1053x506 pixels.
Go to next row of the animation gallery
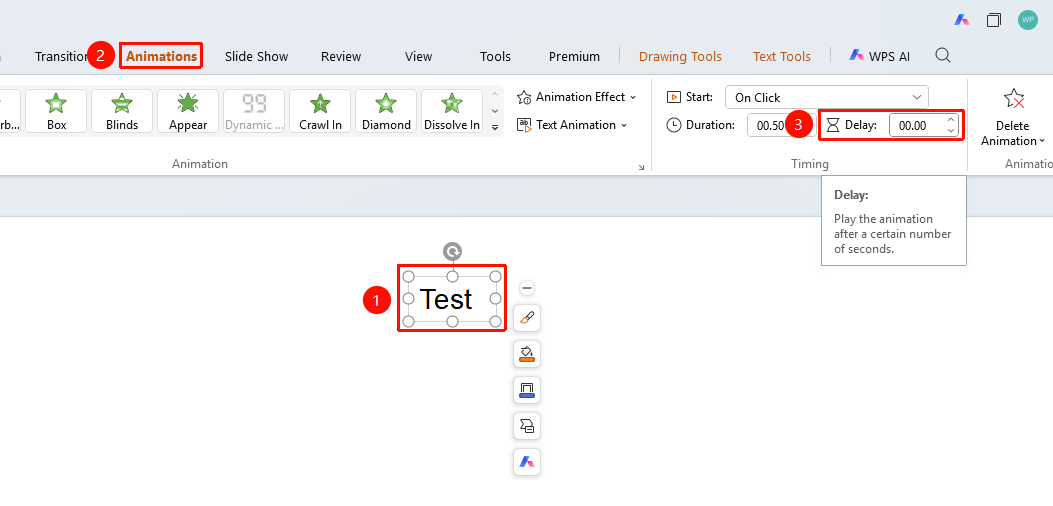pos(495,111)
